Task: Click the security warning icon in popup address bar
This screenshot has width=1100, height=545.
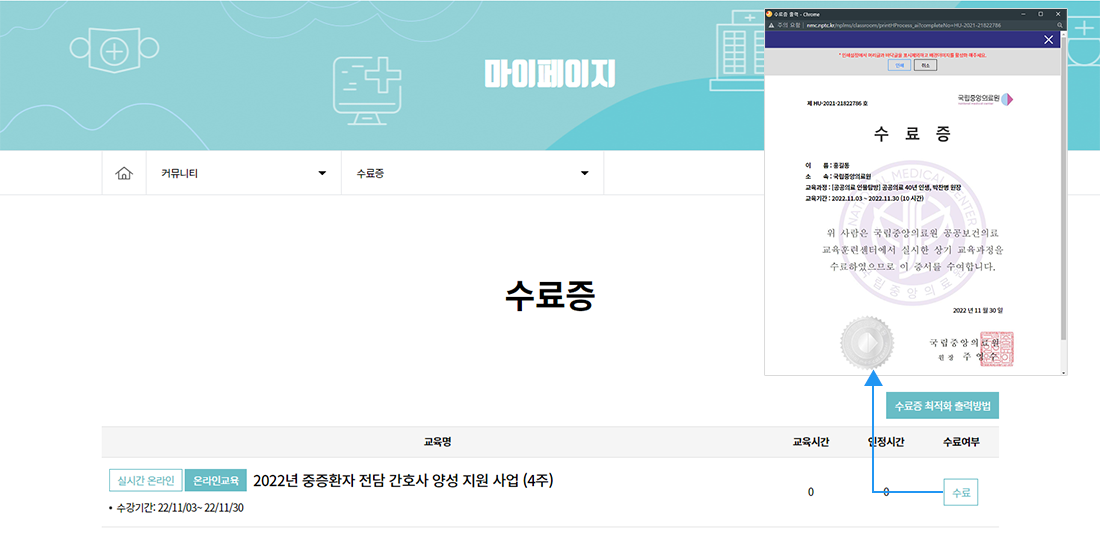Action: click(x=772, y=25)
